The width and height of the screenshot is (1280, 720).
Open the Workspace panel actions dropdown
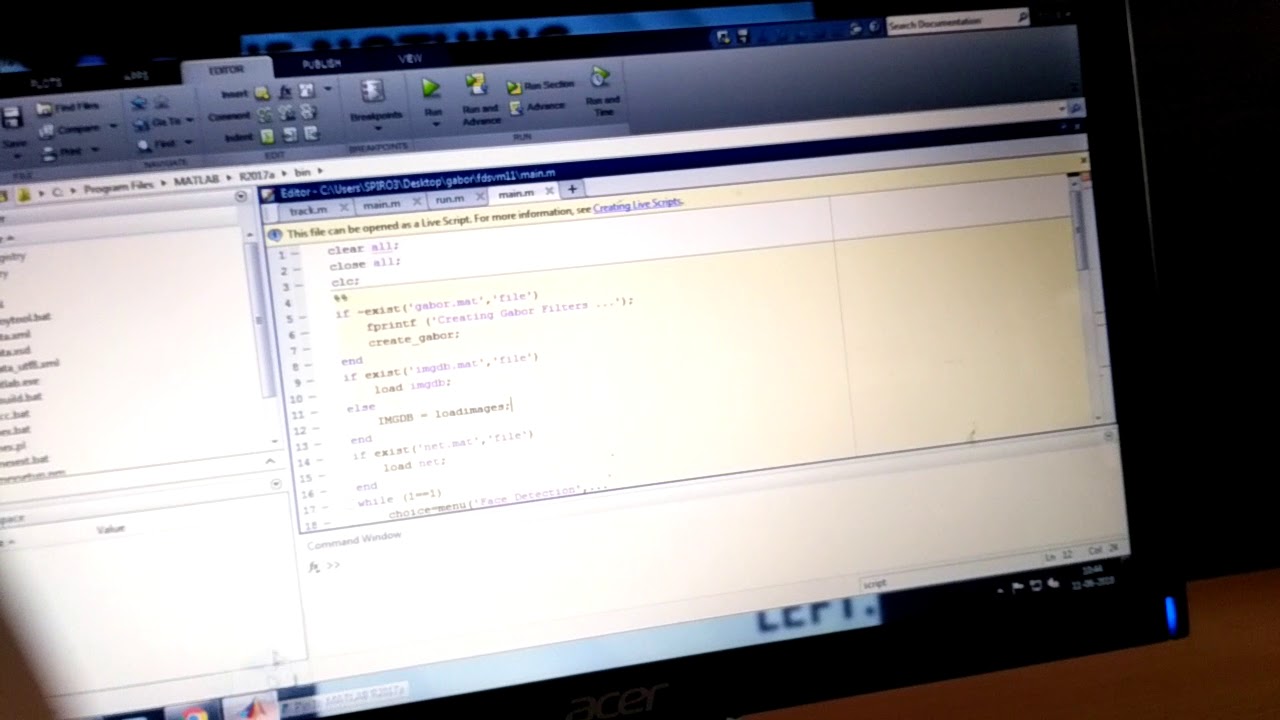click(x=276, y=484)
